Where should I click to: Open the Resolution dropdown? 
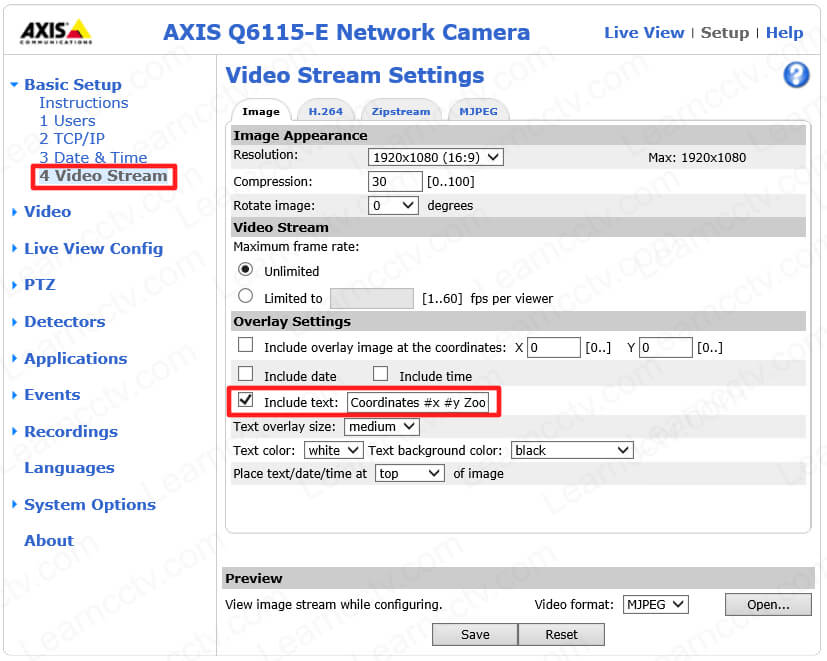pos(435,157)
